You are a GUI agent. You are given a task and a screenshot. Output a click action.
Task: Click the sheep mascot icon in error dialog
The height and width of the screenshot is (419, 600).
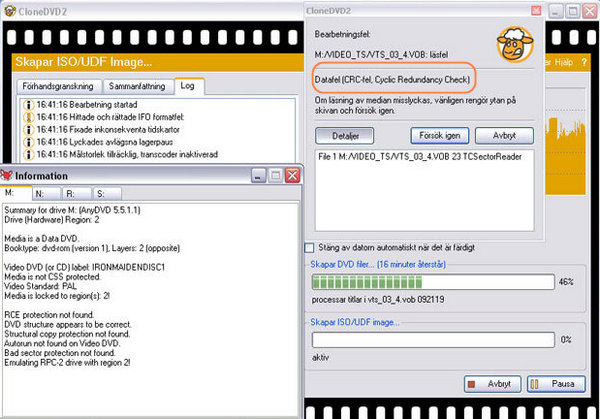point(515,45)
